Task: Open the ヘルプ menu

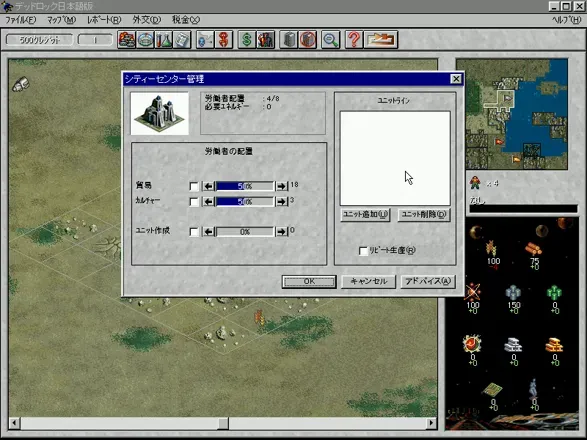Action: (567, 20)
